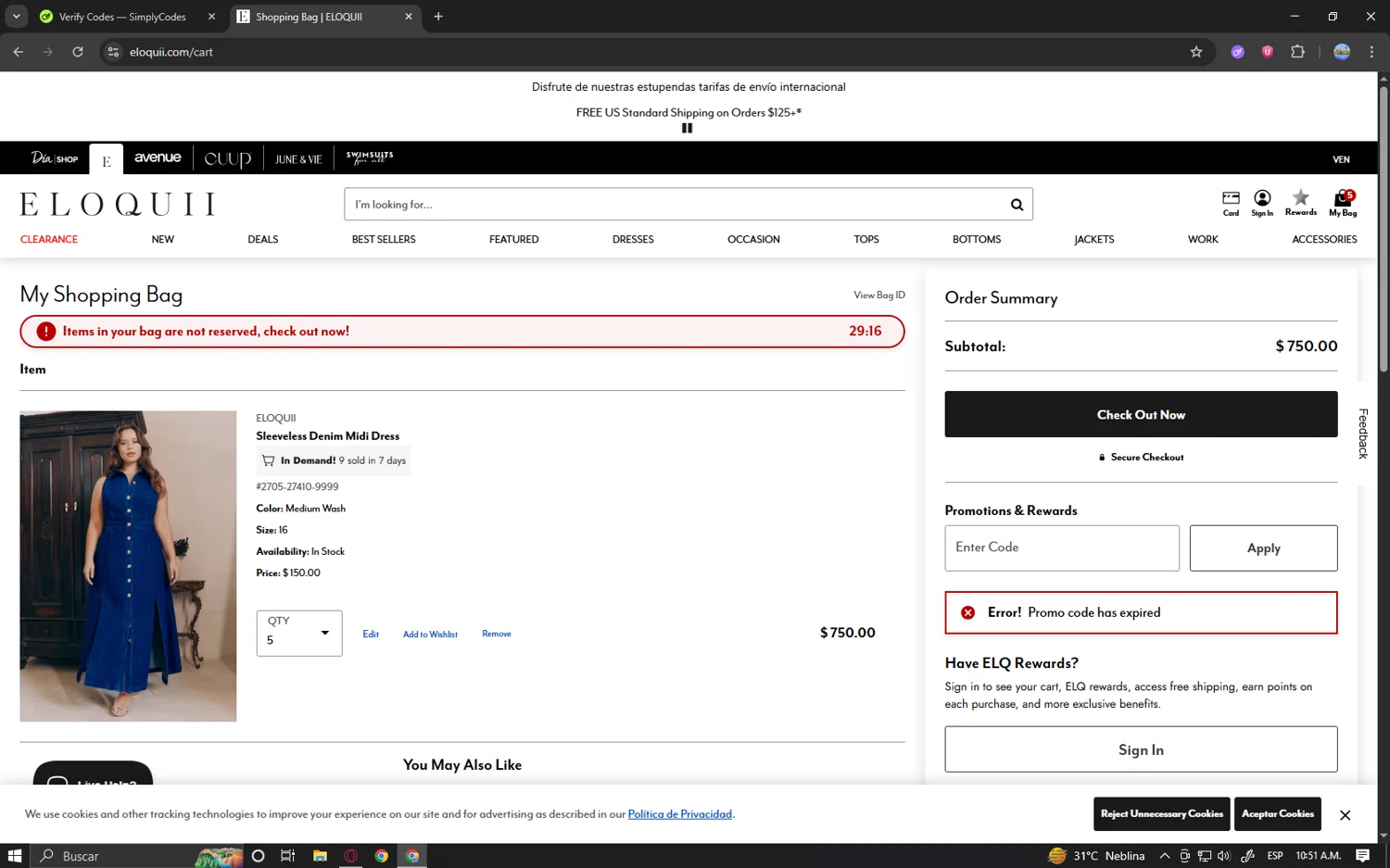Select the E (Eloquii) brand tab
The height and width of the screenshot is (868, 1390).
point(107,160)
